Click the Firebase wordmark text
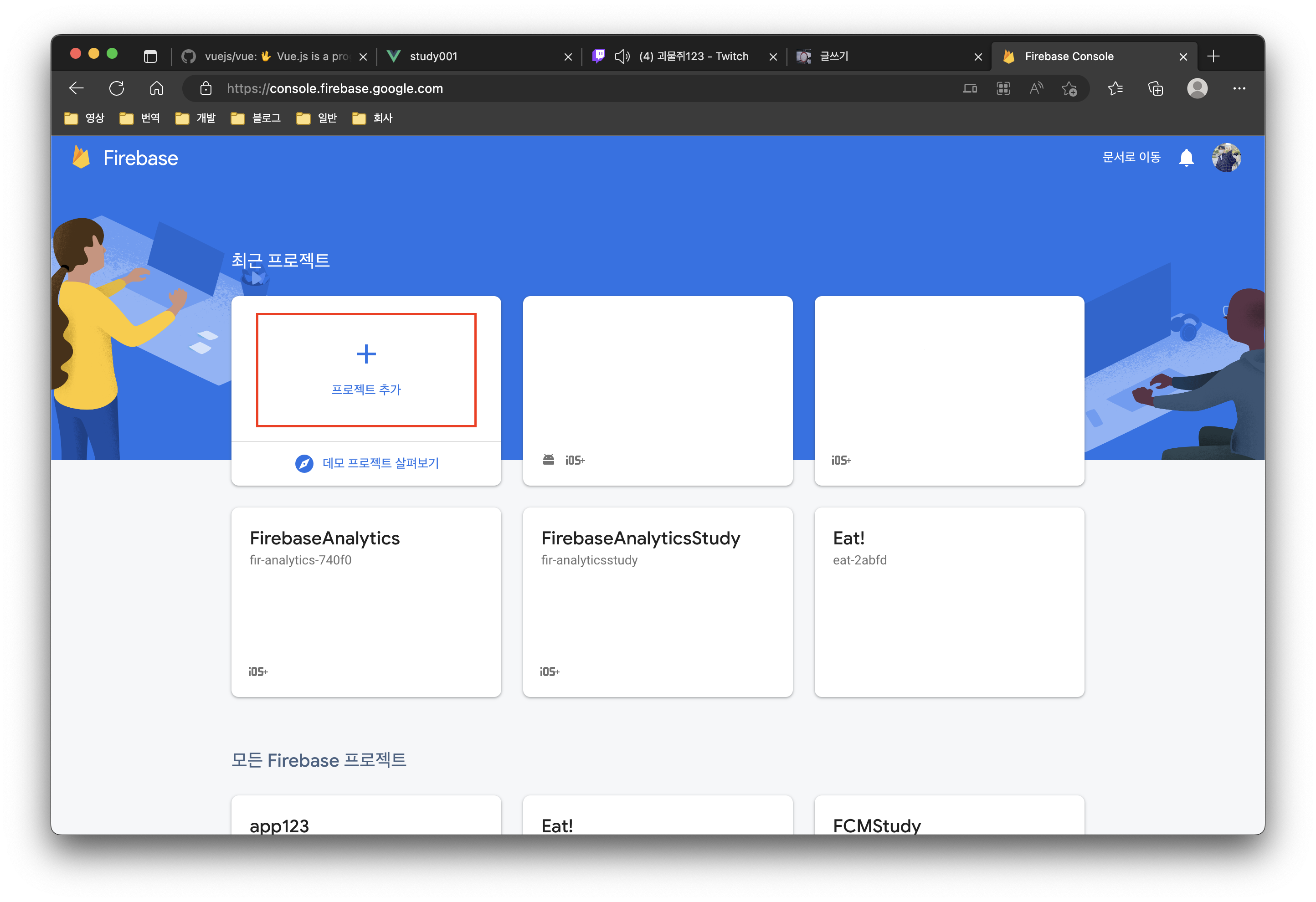This screenshot has height=902, width=1316. point(140,158)
